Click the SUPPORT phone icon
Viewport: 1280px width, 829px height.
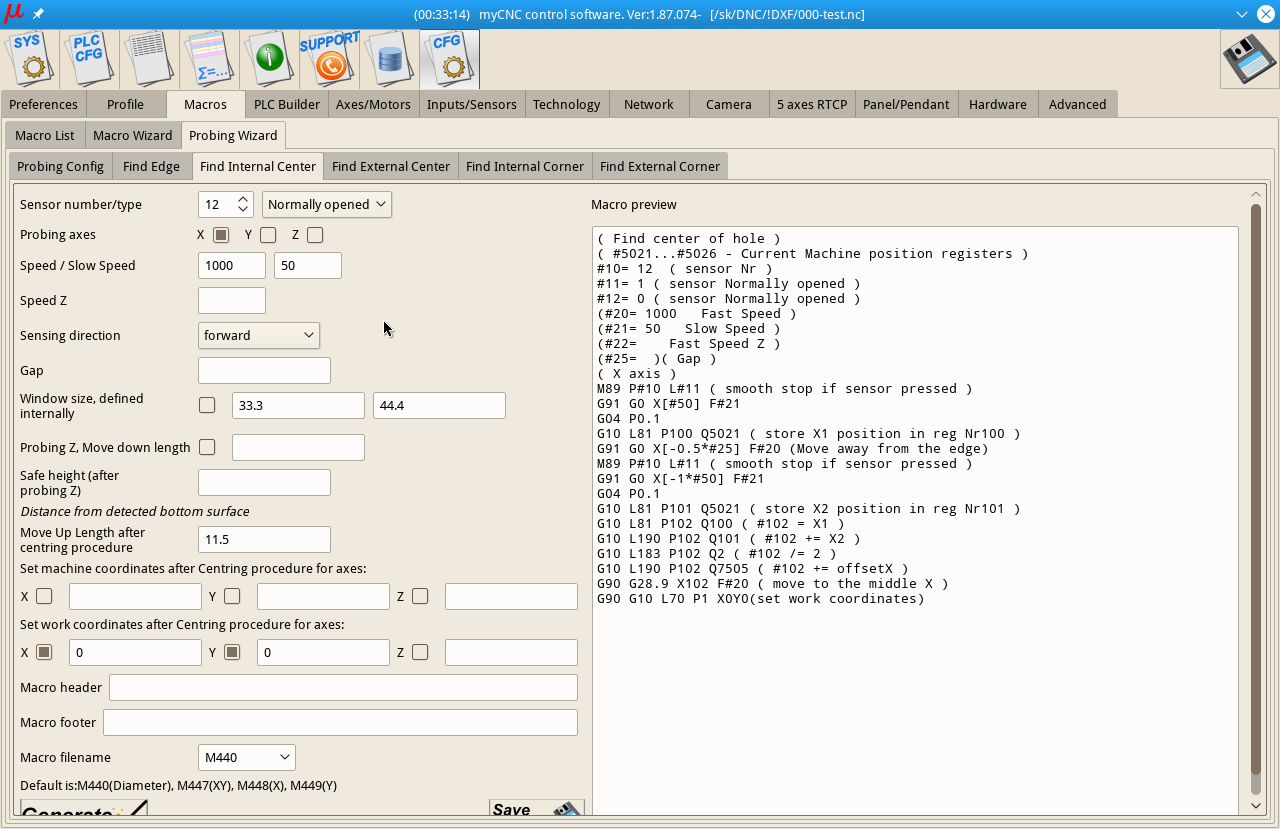(x=329, y=58)
